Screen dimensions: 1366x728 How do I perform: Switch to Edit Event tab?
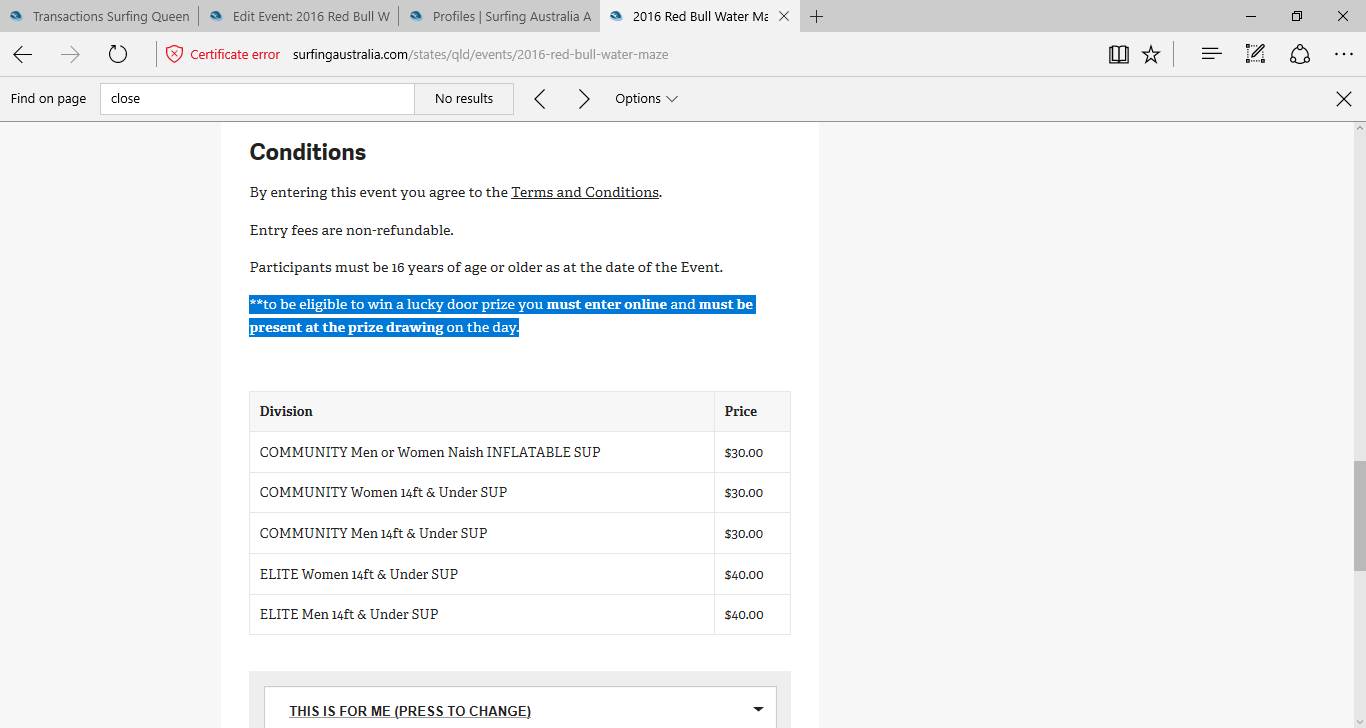pos(300,16)
